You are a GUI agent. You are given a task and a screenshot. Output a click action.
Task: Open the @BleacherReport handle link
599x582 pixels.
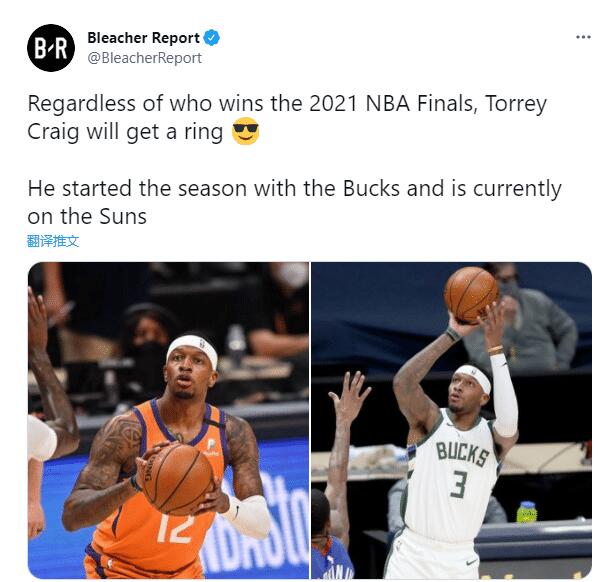(144, 58)
